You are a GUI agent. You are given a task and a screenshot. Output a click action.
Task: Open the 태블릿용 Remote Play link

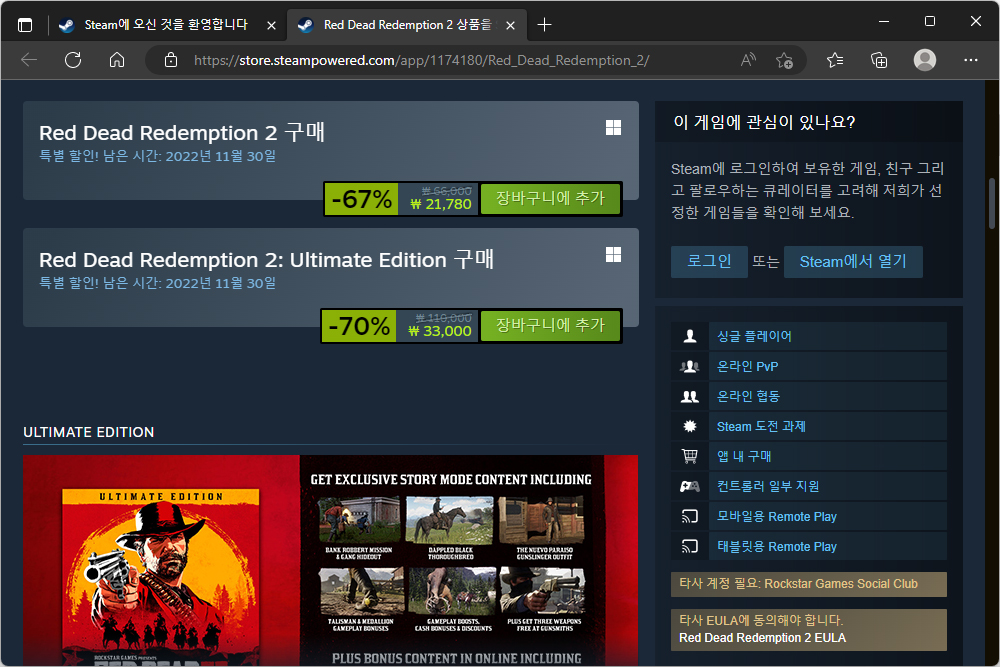(776, 546)
